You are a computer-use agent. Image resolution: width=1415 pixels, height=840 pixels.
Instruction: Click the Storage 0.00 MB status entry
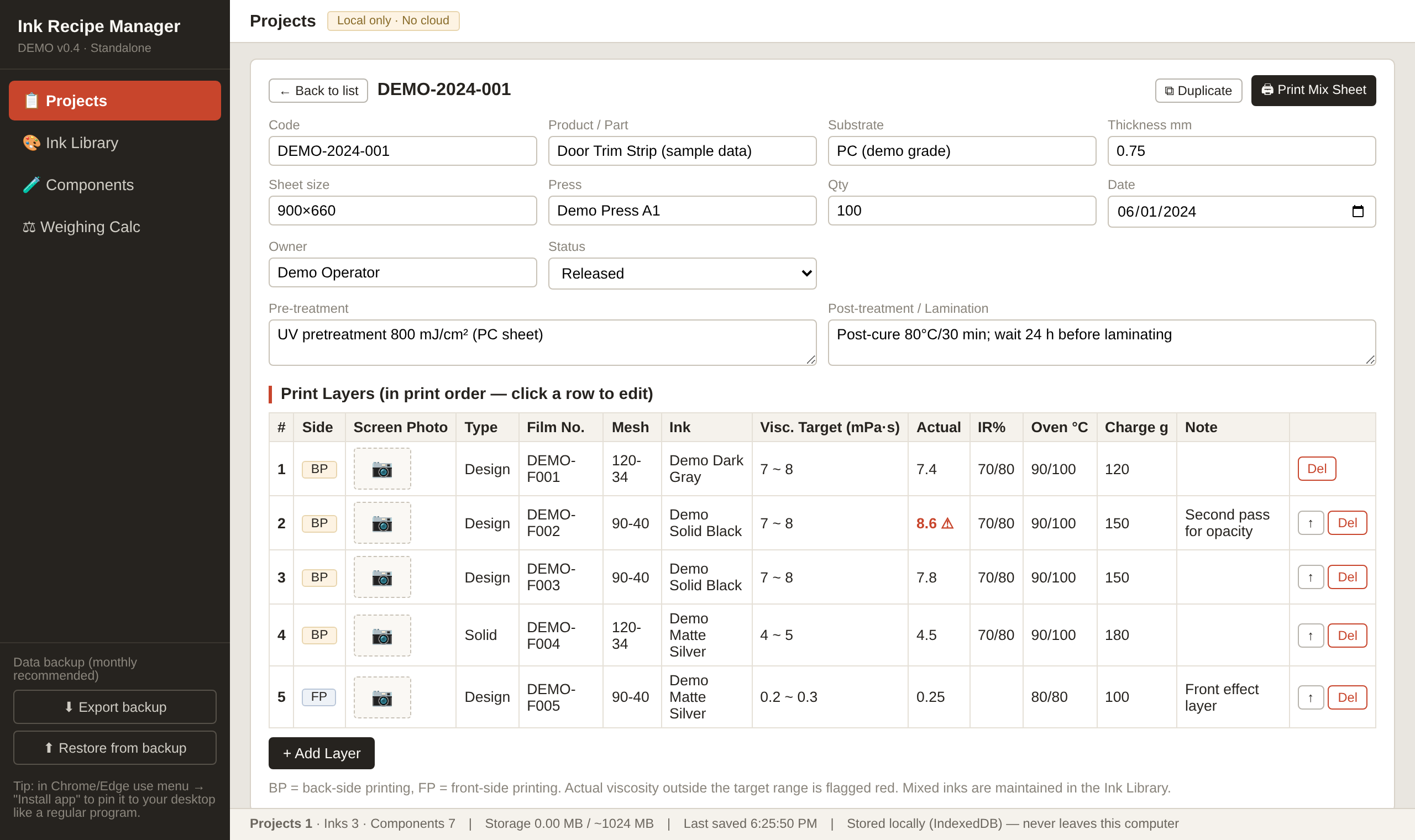[569, 823]
